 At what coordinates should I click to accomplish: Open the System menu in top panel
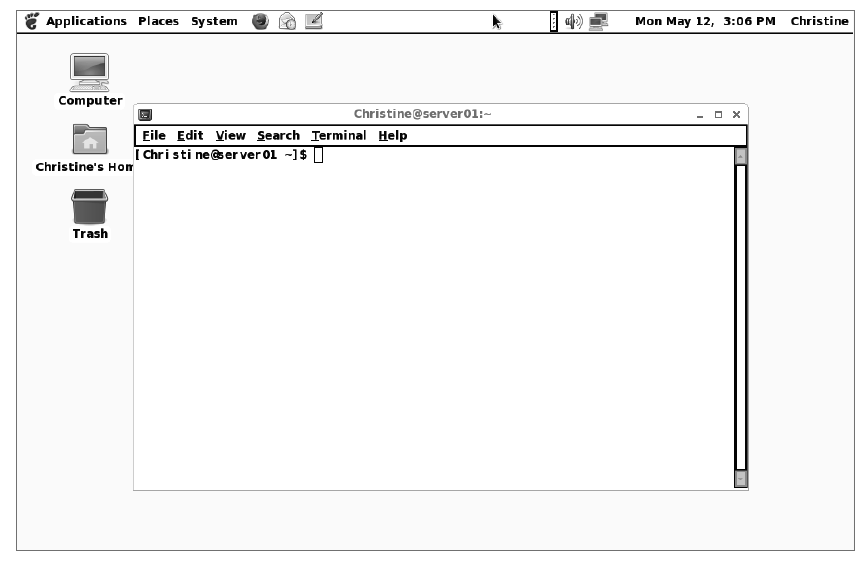point(214,21)
